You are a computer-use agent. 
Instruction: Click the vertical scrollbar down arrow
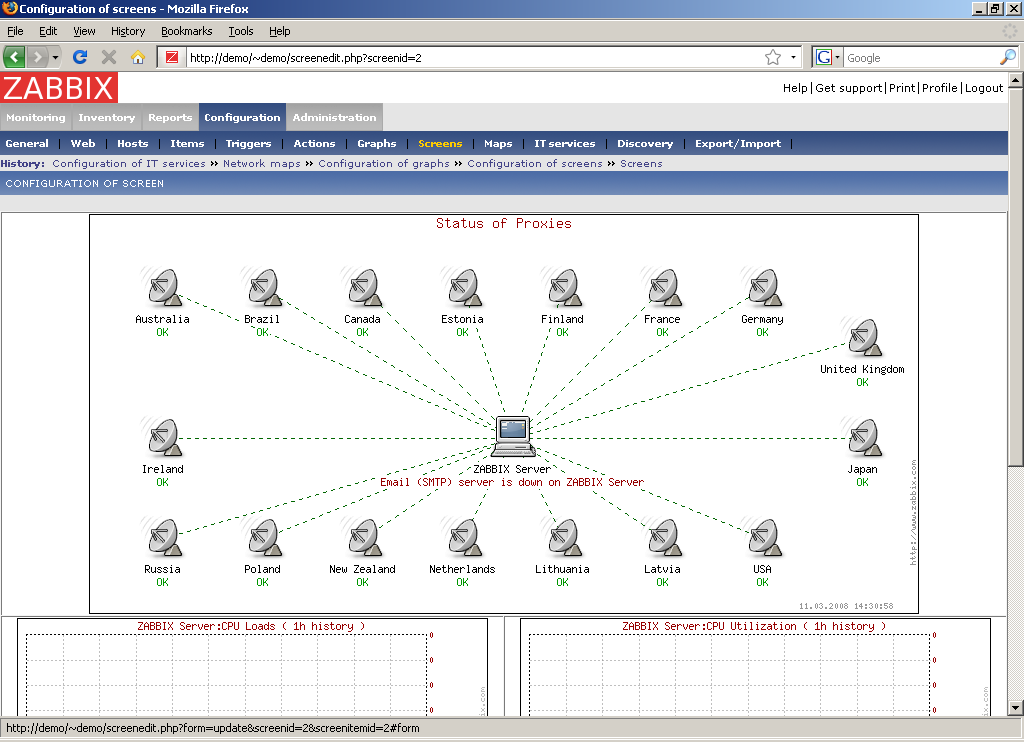point(1015,707)
